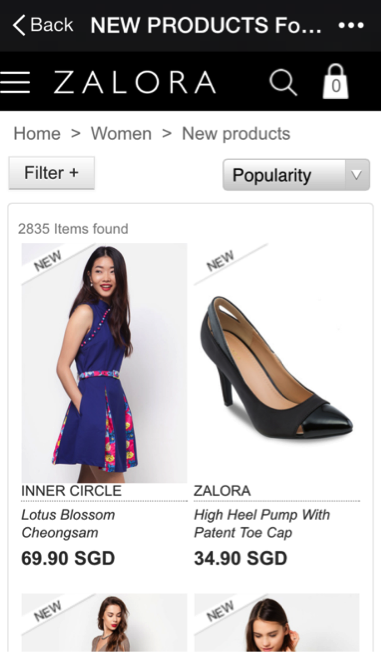View the blue cheongsam dress photo
382x652 pixels.
104,363
